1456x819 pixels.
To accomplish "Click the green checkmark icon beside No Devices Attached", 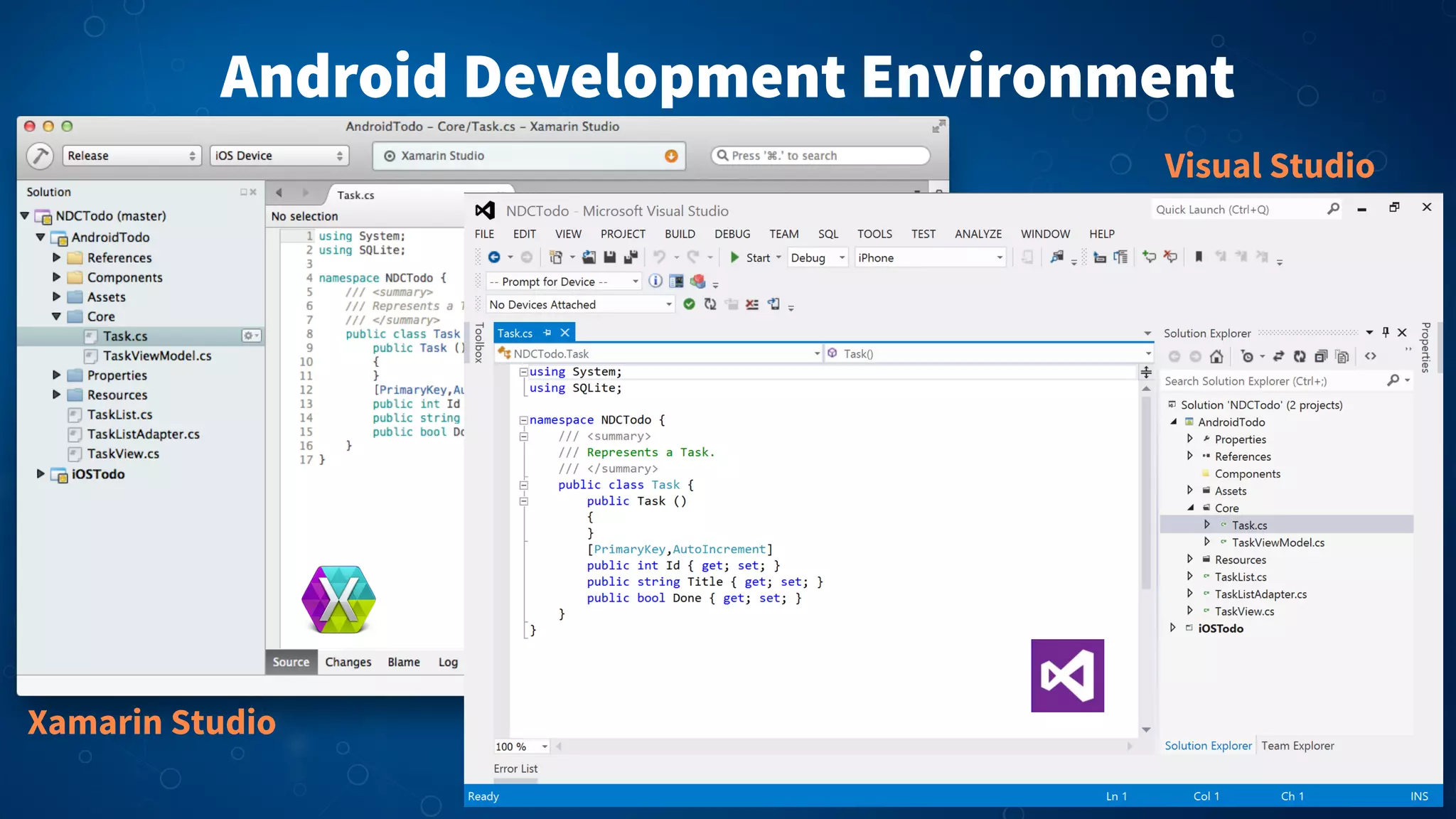I will 689,304.
